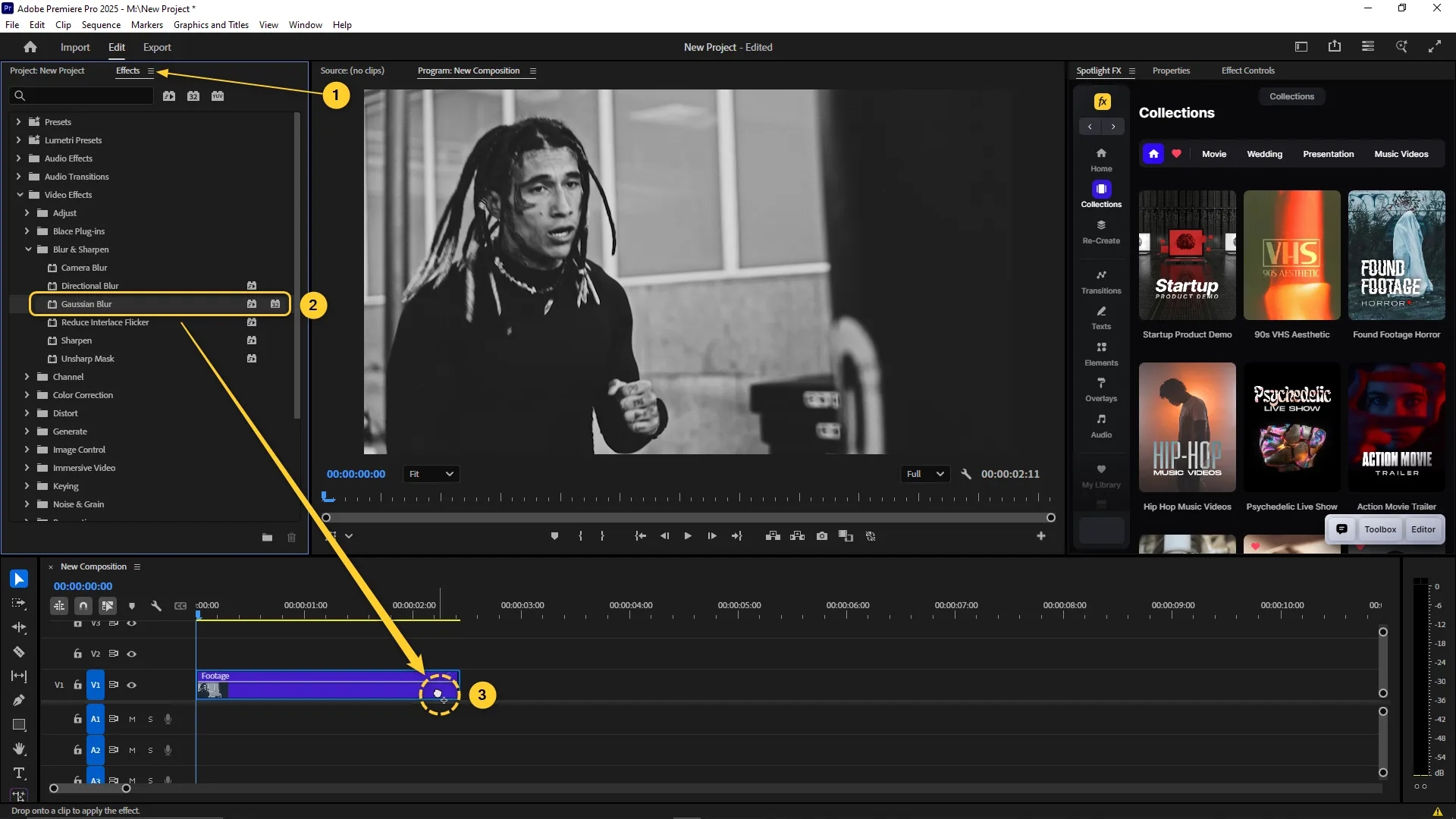The height and width of the screenshot is (819, 1456).
Task: Open Spotlight FX Overlays section
Action: (1101, 390)
